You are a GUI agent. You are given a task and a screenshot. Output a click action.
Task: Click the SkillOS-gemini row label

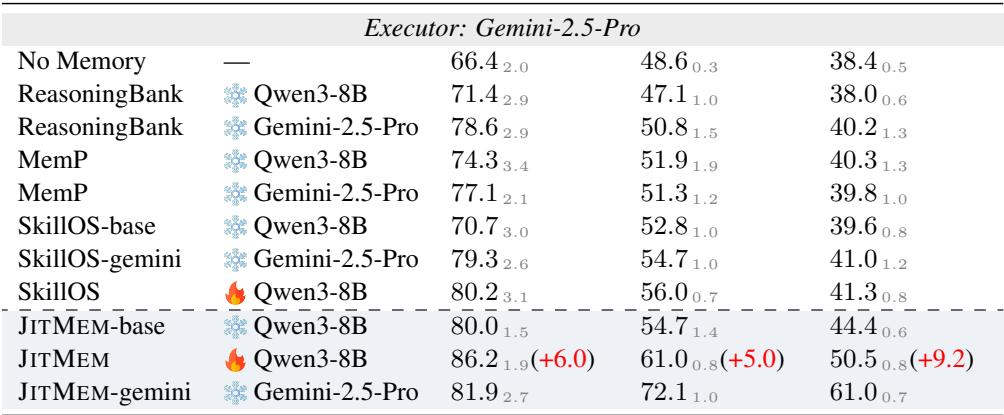click(99, 259)
